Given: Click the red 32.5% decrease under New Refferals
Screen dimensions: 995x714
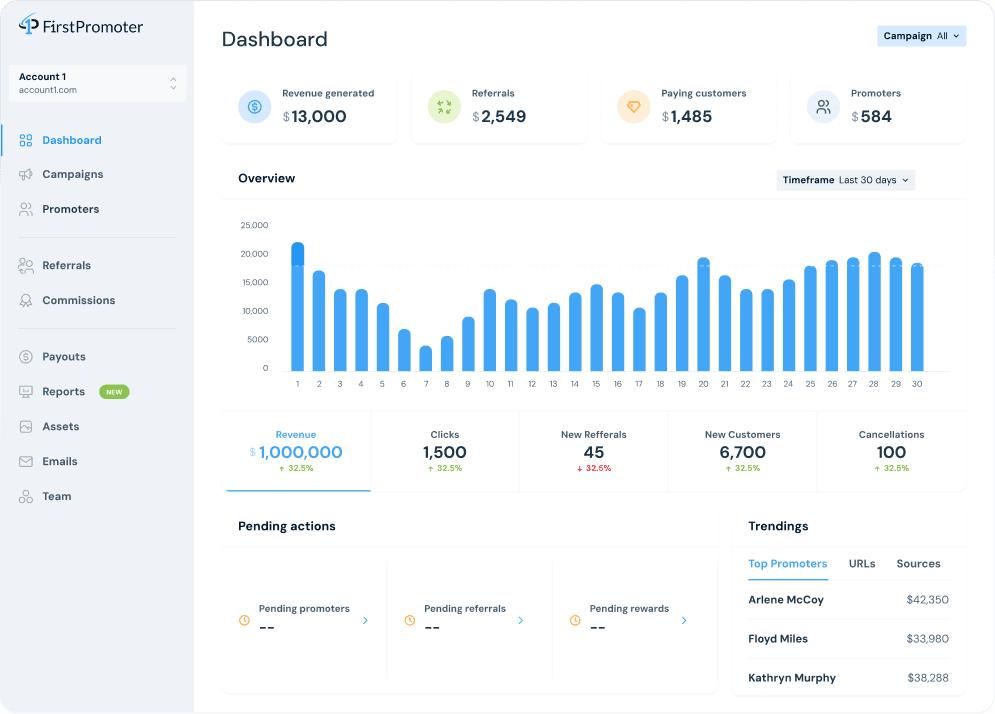Looking at the screenshot, I should (594, 468).
